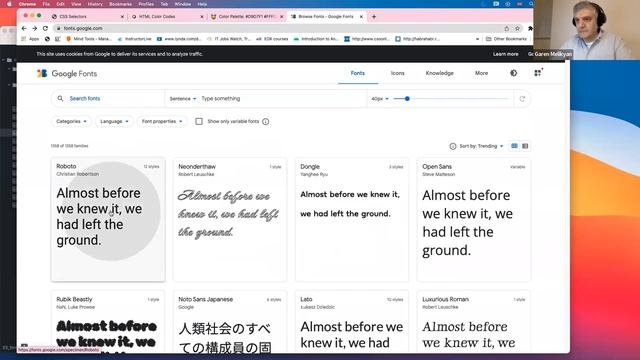Click the info icon beside Sort by
Image resolution: width=640 pixels, height=360 pixels.
tap(453, 146)
